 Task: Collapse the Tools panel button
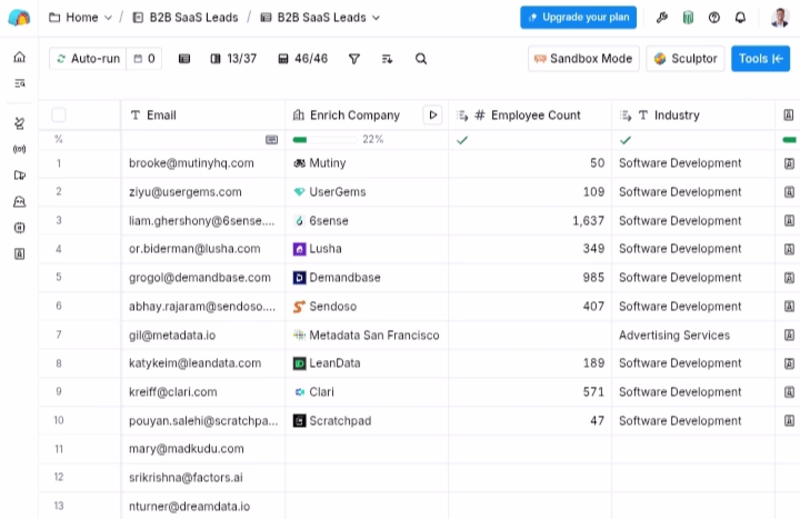pyautogui.click(x=760, y=59)
